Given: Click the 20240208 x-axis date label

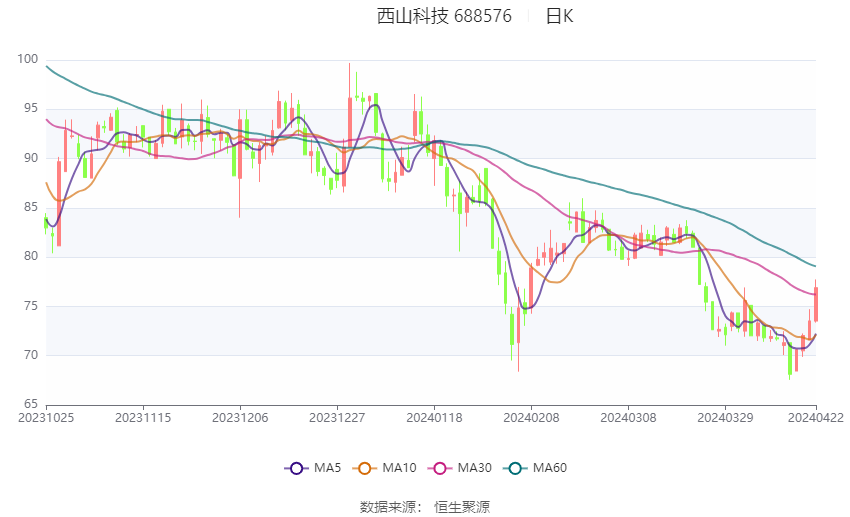Looking at the screenshot, I should point(531,418).
